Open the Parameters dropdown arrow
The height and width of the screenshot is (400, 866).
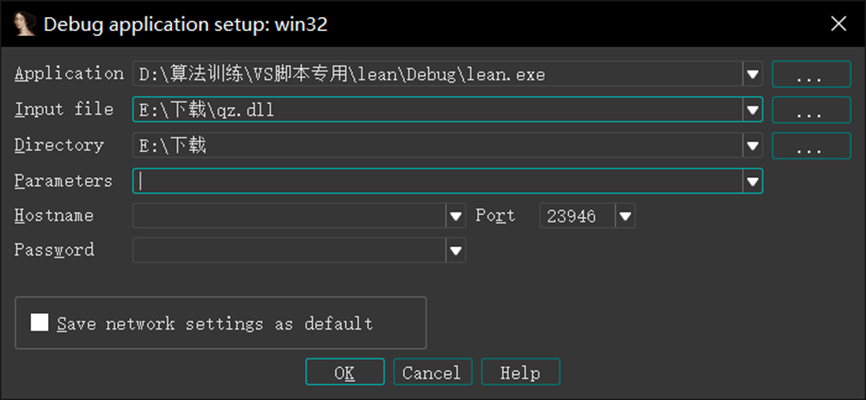pos(752,181)
